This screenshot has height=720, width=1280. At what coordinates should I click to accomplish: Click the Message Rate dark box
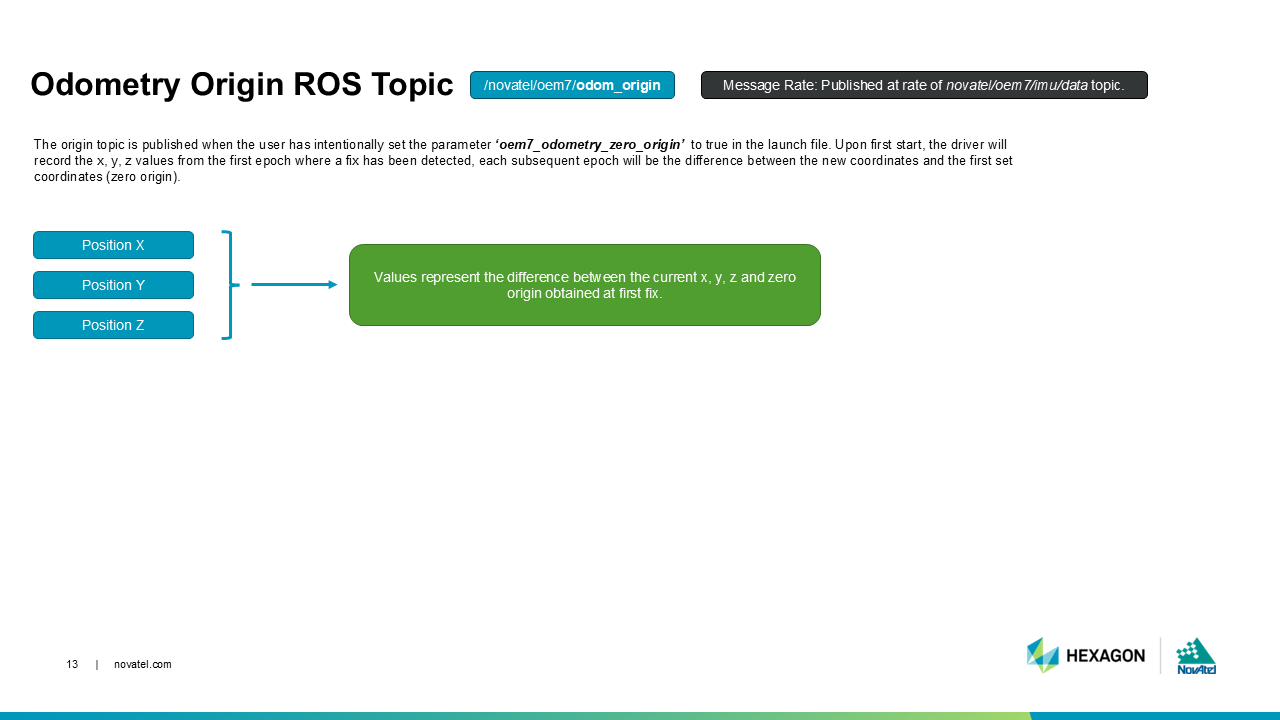(x=924, y=85)
